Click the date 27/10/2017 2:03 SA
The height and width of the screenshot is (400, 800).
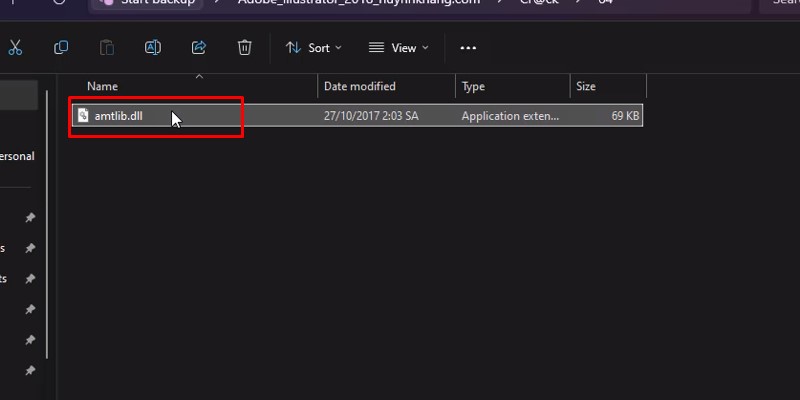coord(371,116)
